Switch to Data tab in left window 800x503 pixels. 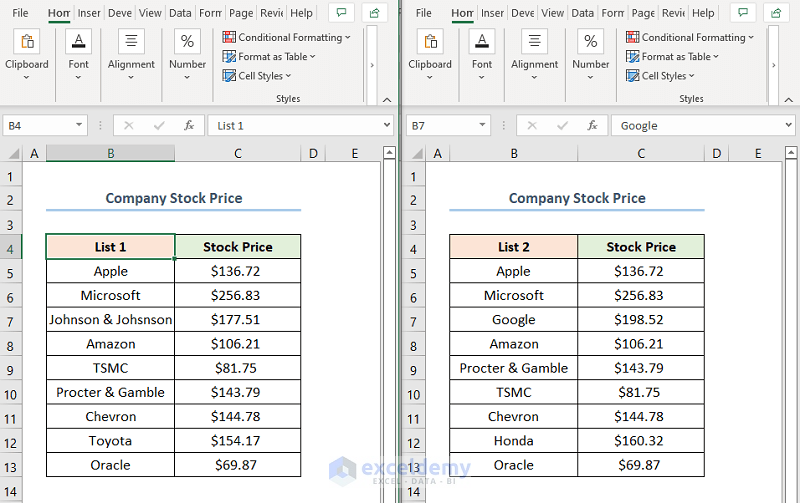pyautogui.click(x=180, y=13)
